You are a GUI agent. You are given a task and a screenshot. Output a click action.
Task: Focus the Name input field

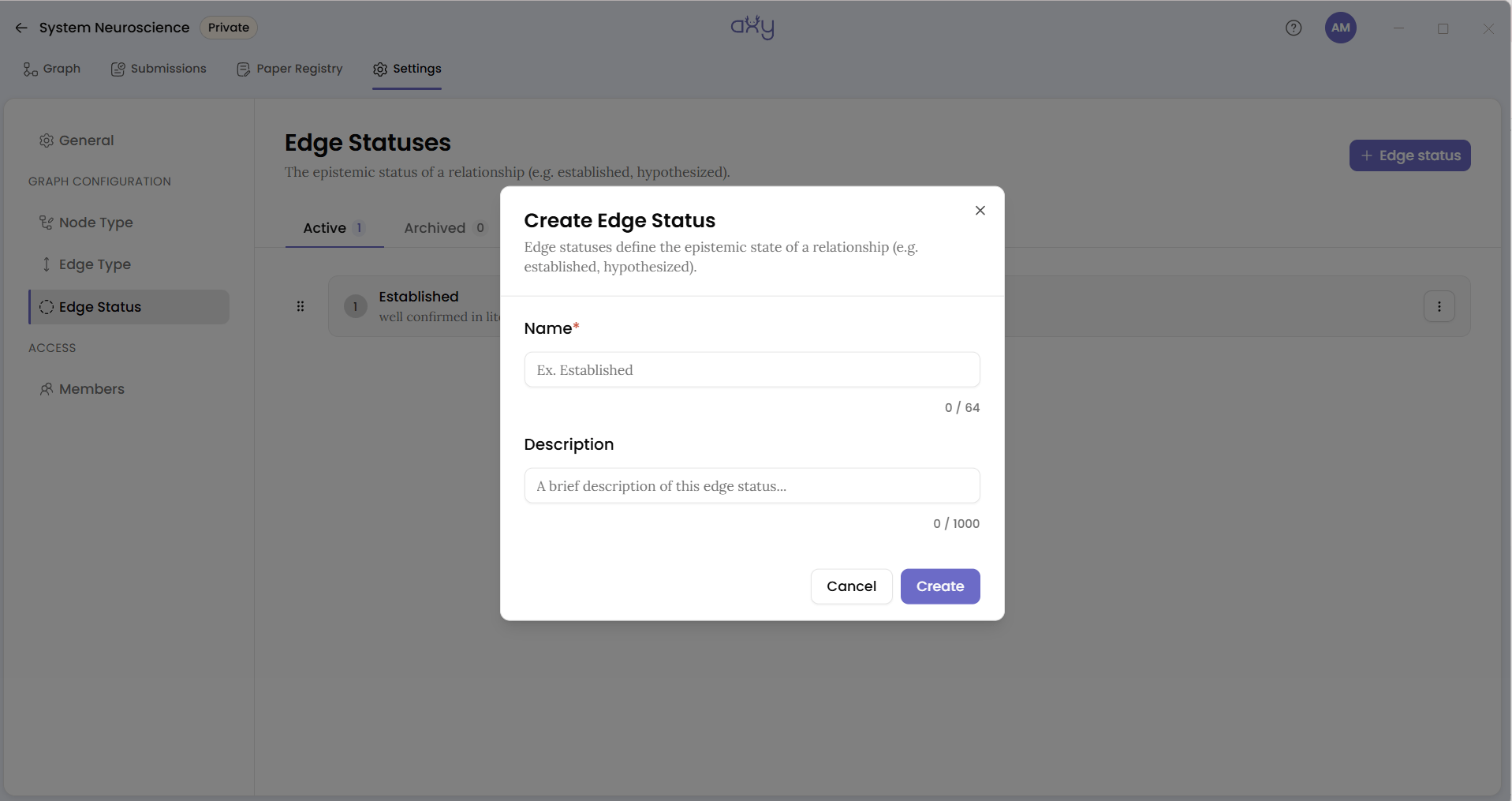click(752, 369)
